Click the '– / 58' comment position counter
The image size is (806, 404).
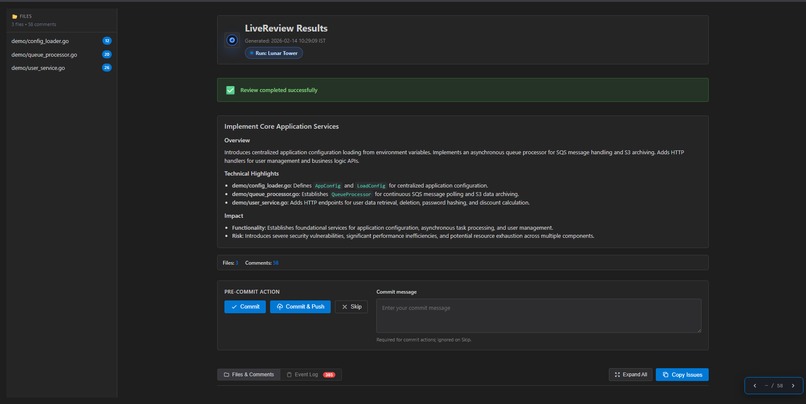[x=774, y=385]
